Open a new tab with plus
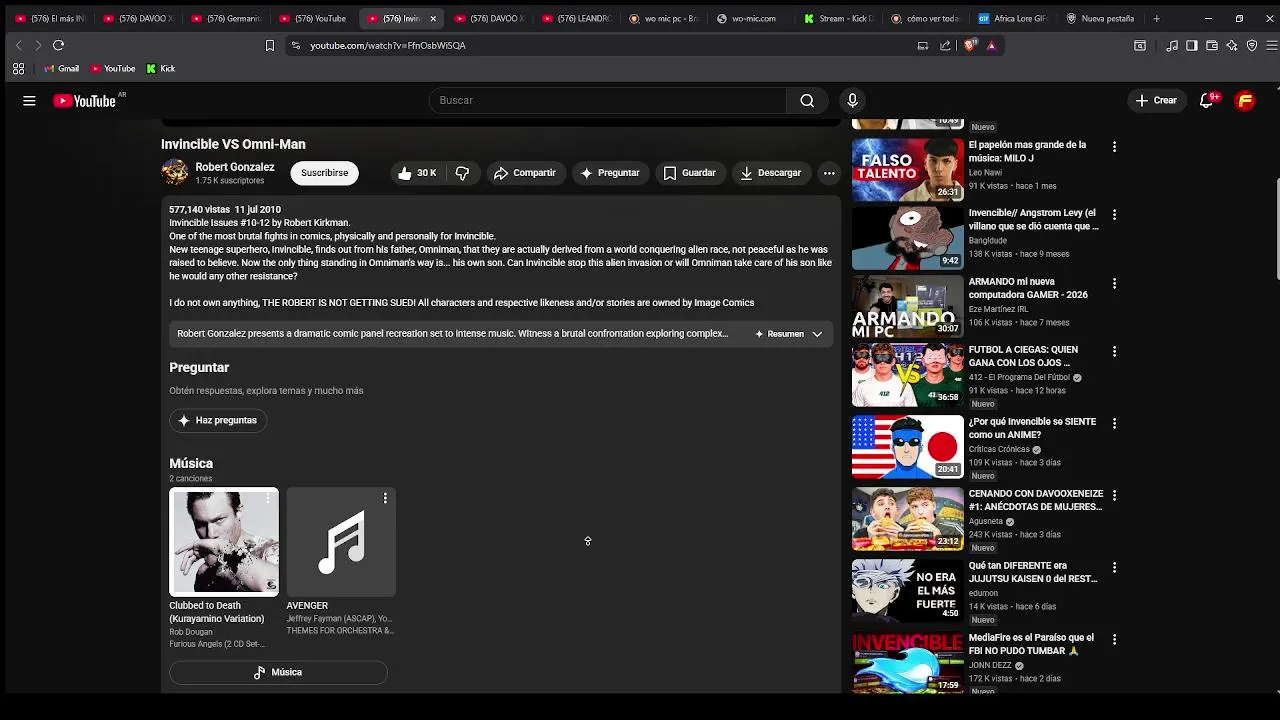The image size is (1280, 720). (1156, 18)
